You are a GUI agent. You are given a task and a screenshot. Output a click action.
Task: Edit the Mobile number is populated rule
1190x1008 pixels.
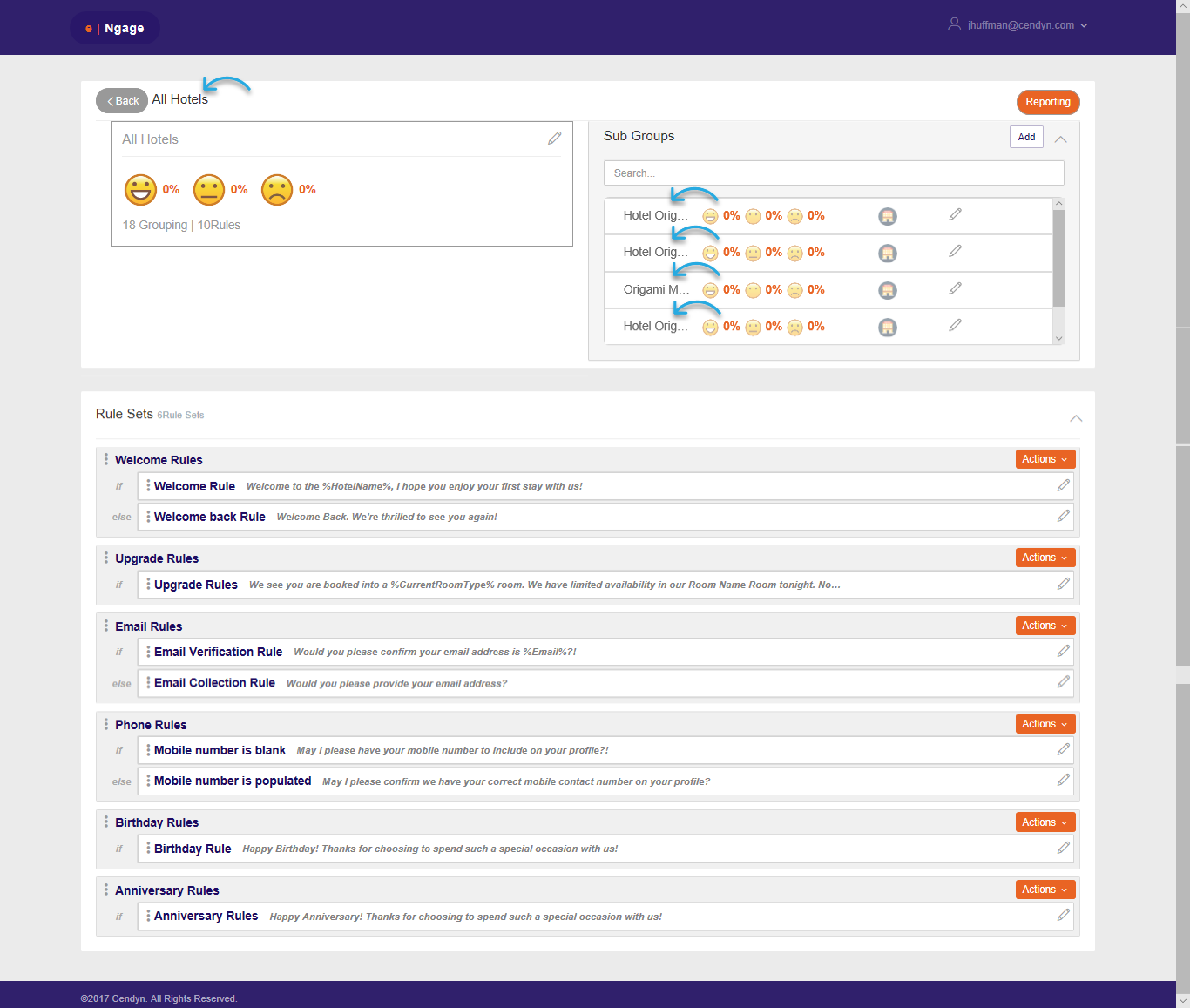coord(1063,780)
